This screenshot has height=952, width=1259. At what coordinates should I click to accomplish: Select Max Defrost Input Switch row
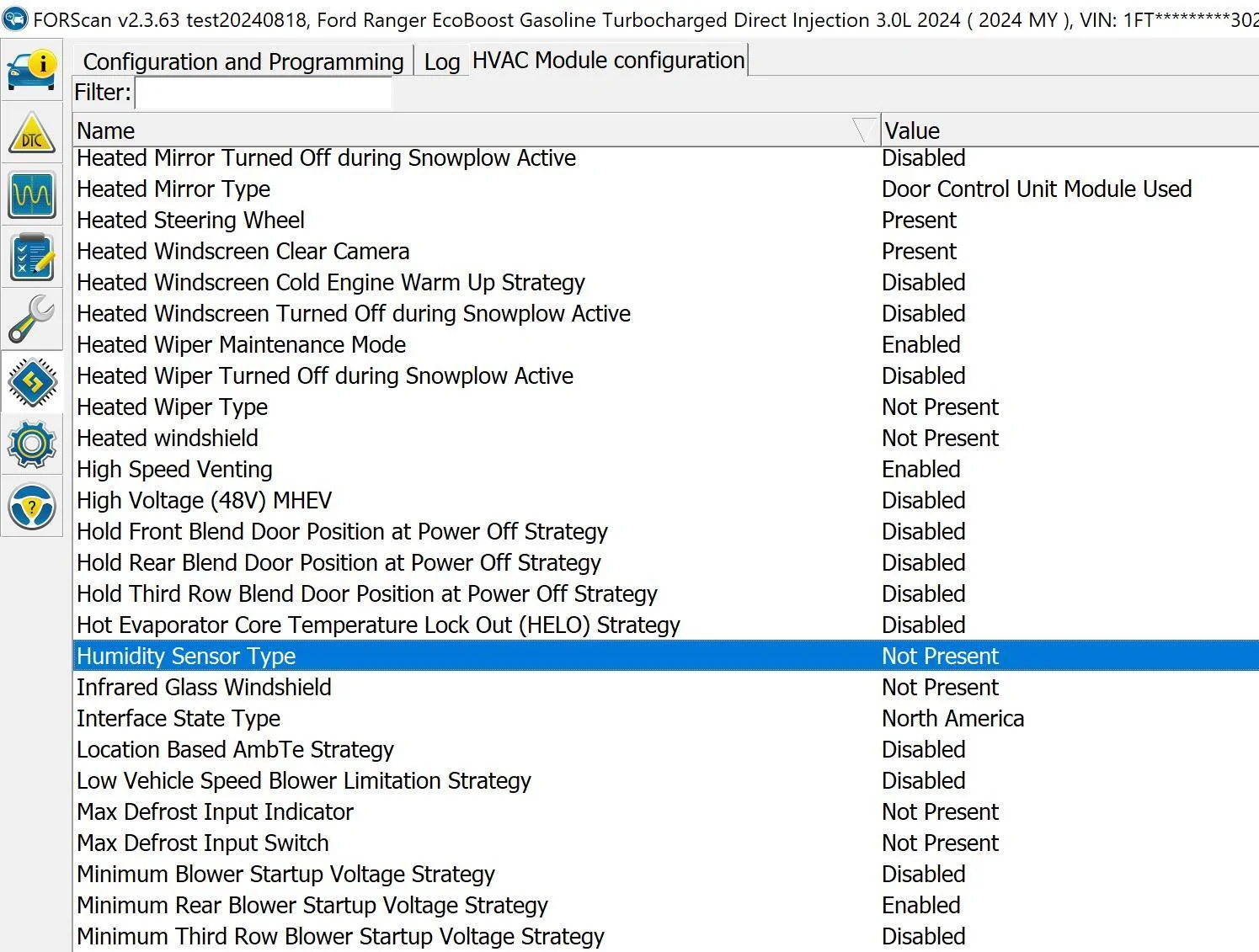coord(666,843)
